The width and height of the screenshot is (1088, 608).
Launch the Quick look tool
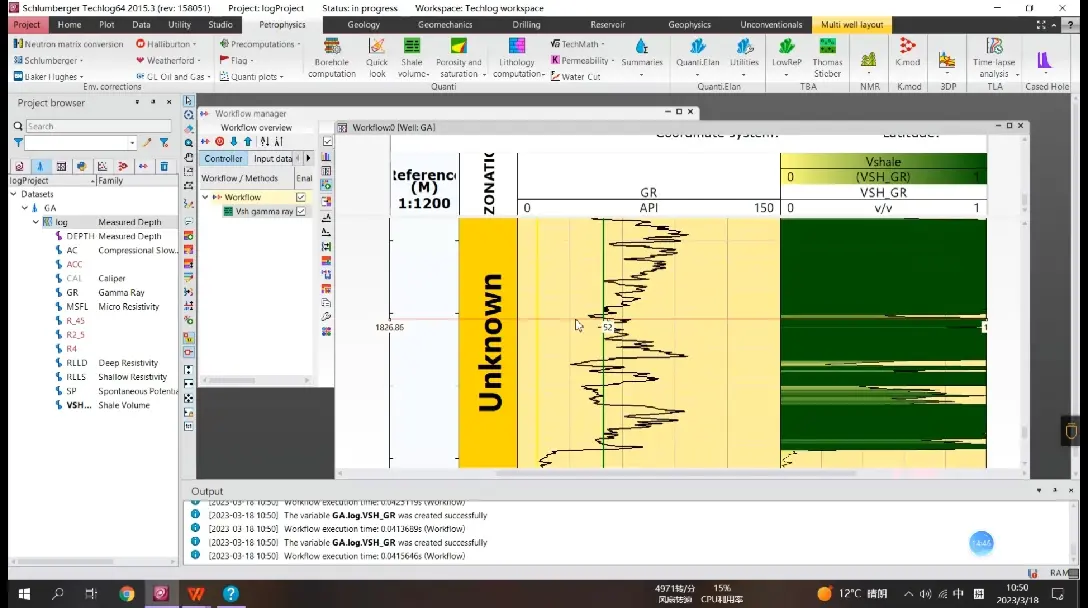[x=377, y=58]
